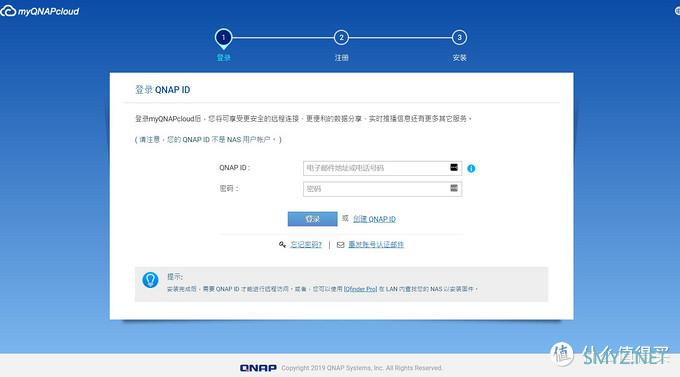The width and height of the screenshot is (680, 377).
Task: Click the envelope icon beside resend email
Action: [340, 245]
